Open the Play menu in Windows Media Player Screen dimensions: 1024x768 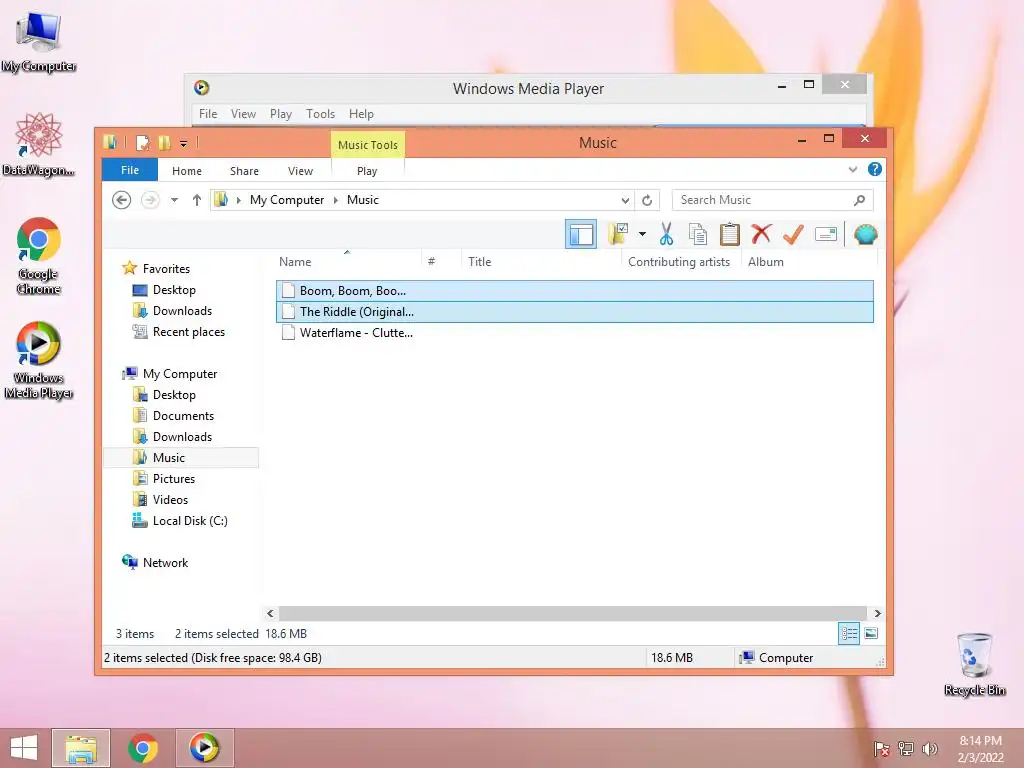281,114
